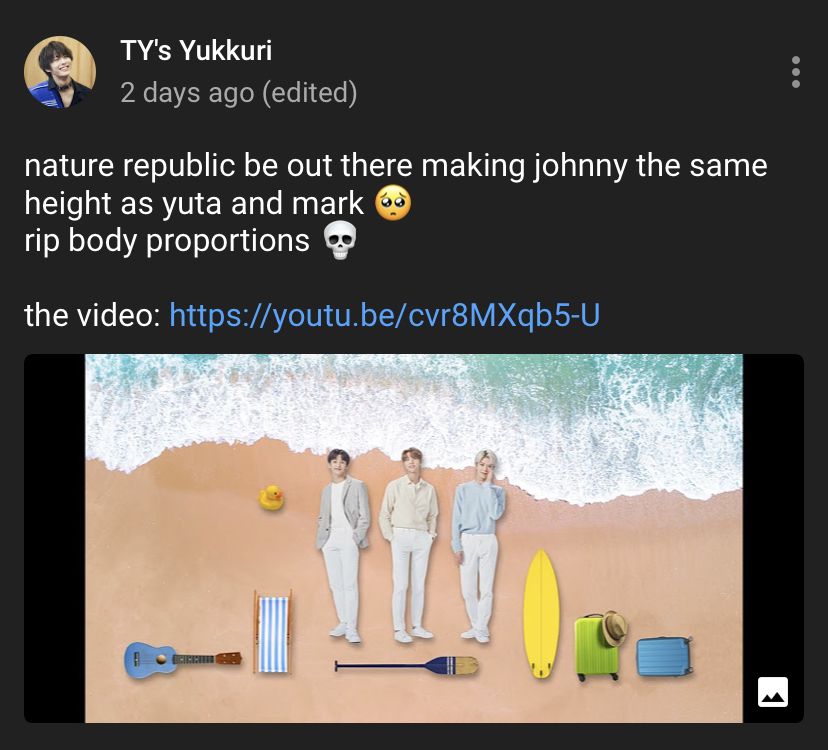
Task: Click the skull emoji in the post
Action: tap(340, 241)
